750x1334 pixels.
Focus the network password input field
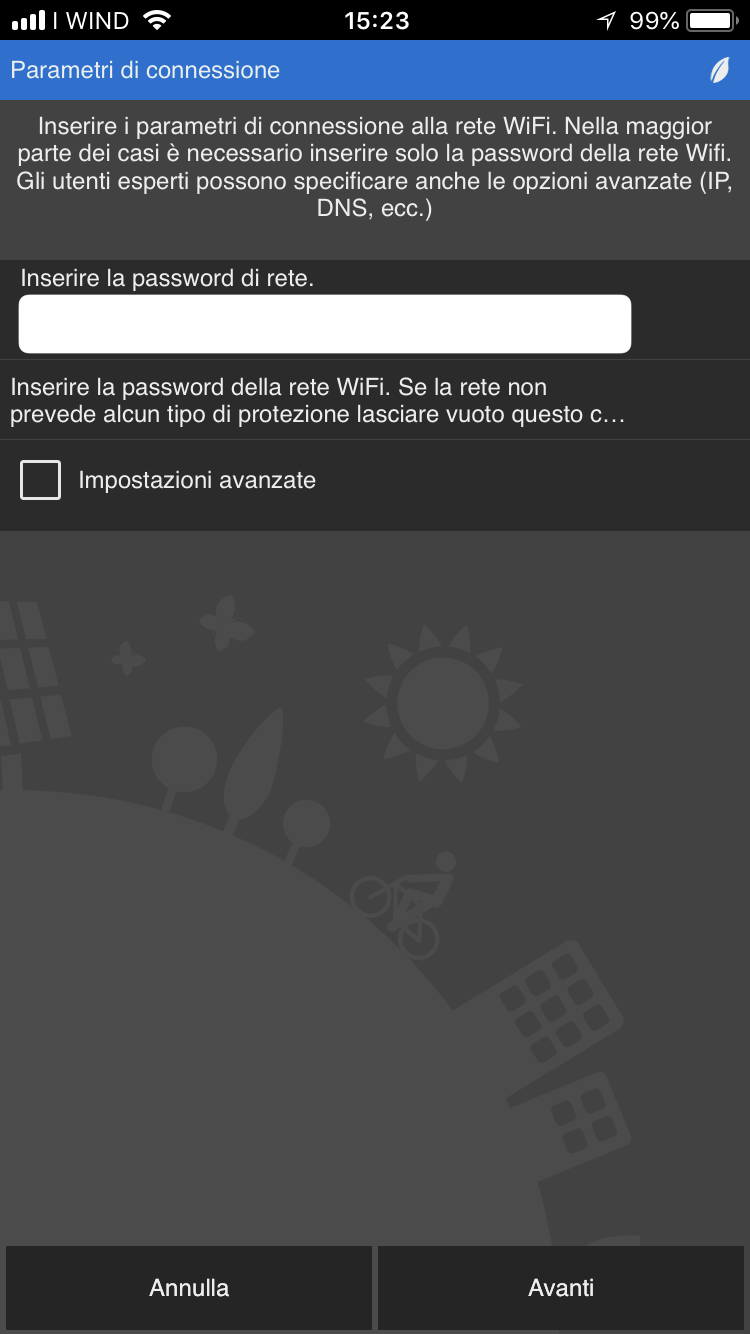tap(325, 324)
